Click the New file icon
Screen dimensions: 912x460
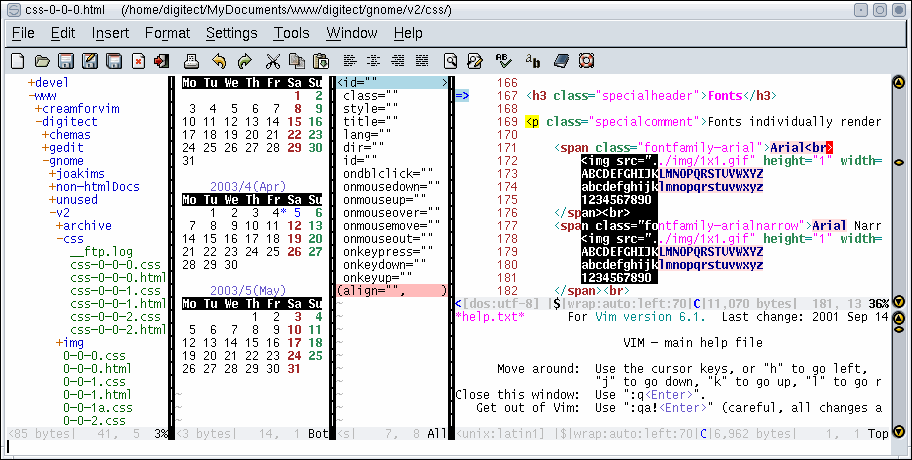coord(17,62)
